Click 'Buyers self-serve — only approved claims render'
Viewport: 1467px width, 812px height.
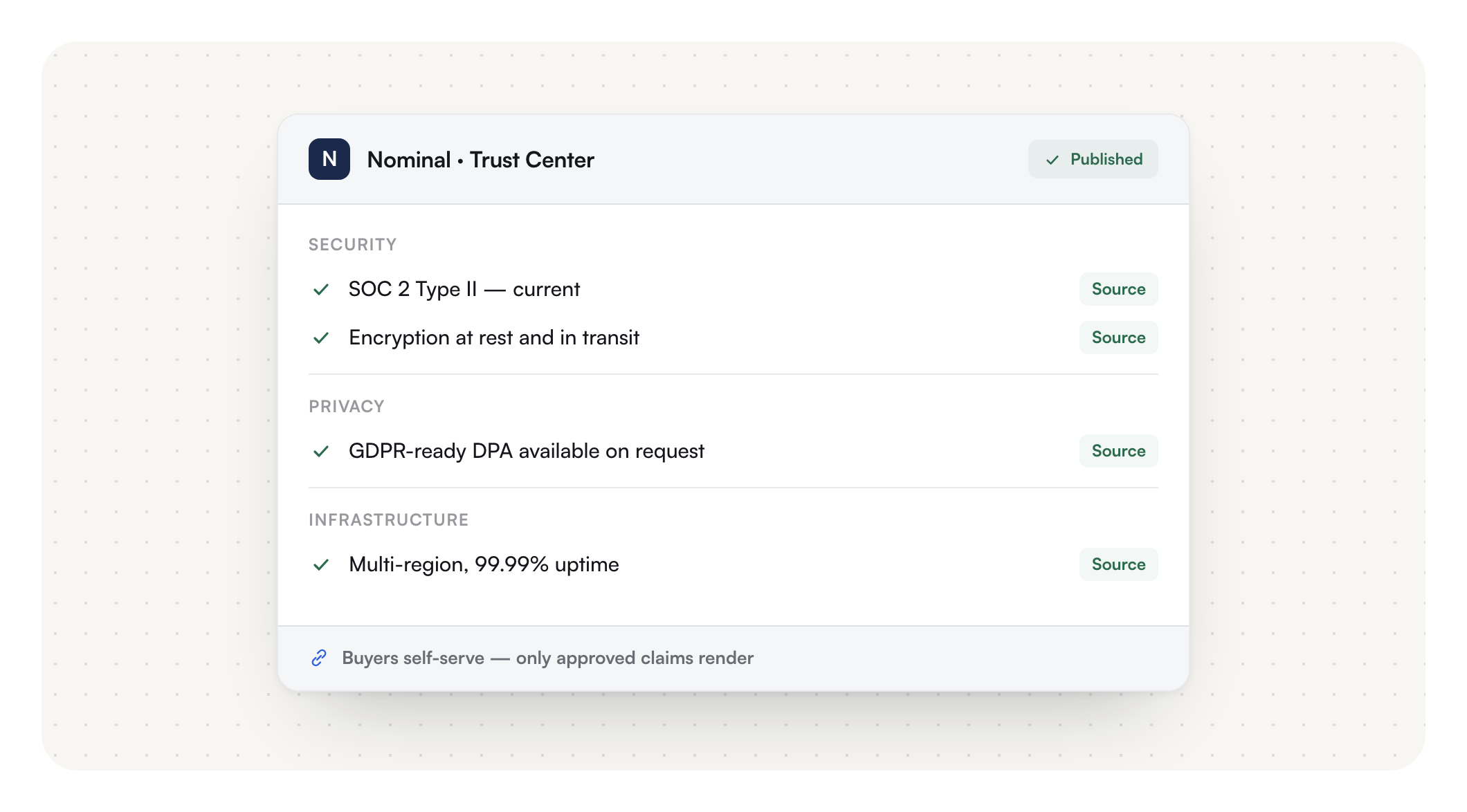pyautogui.click(x=547, y=658)
